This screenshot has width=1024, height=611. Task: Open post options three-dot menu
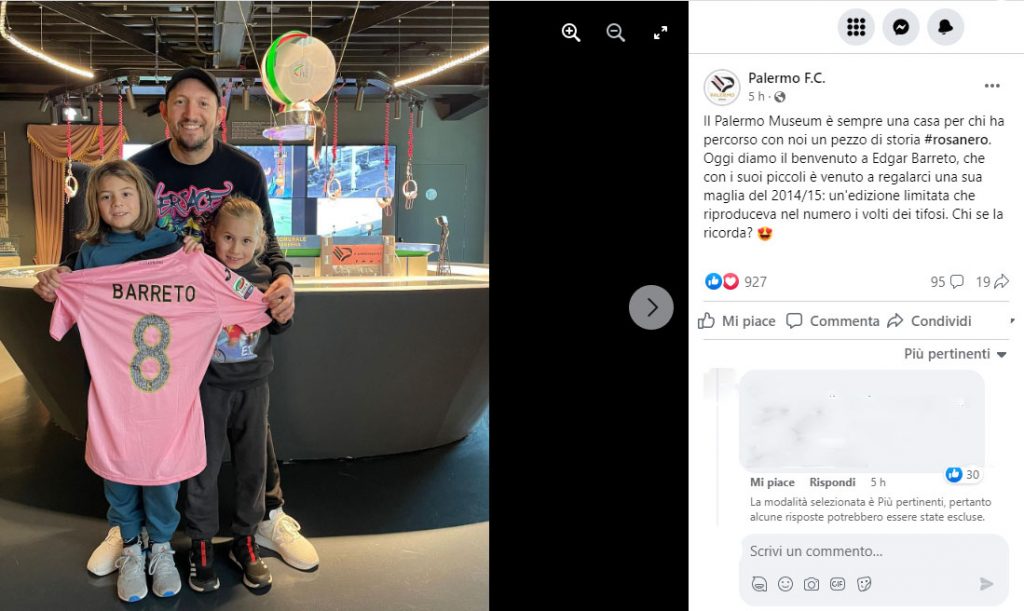pos(992,86)
